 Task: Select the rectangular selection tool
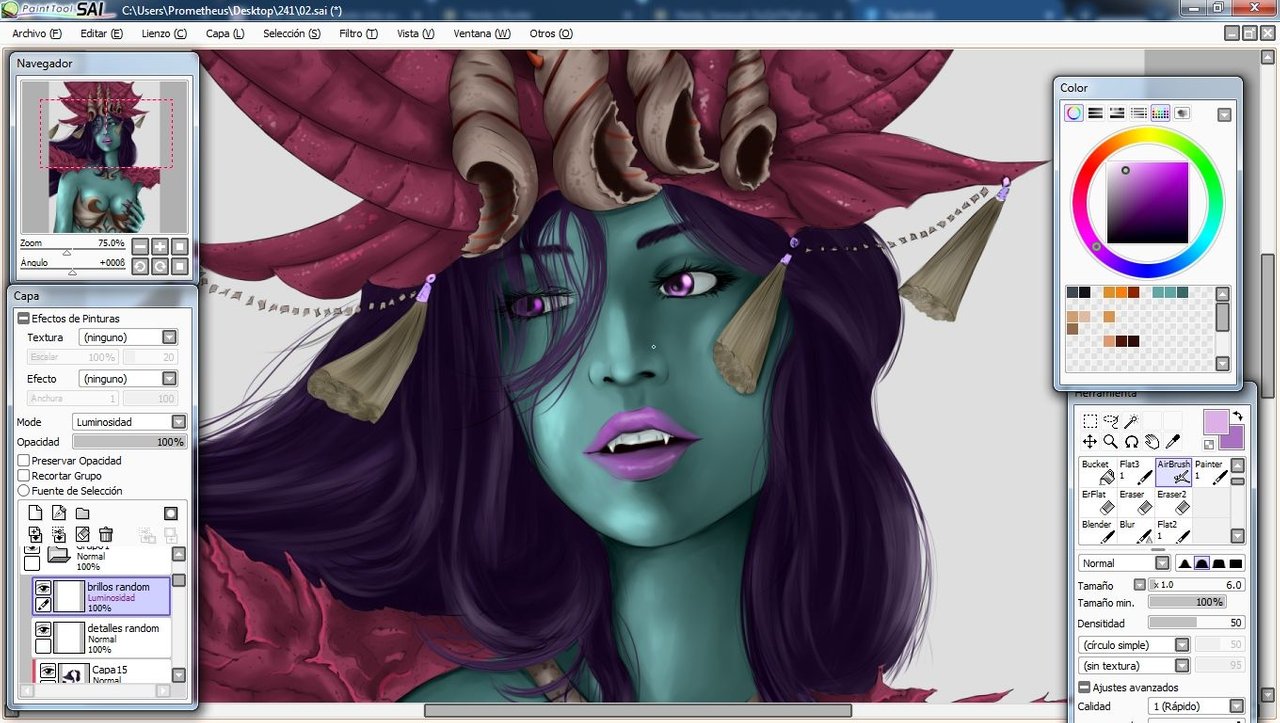(x=1090, y=421)
